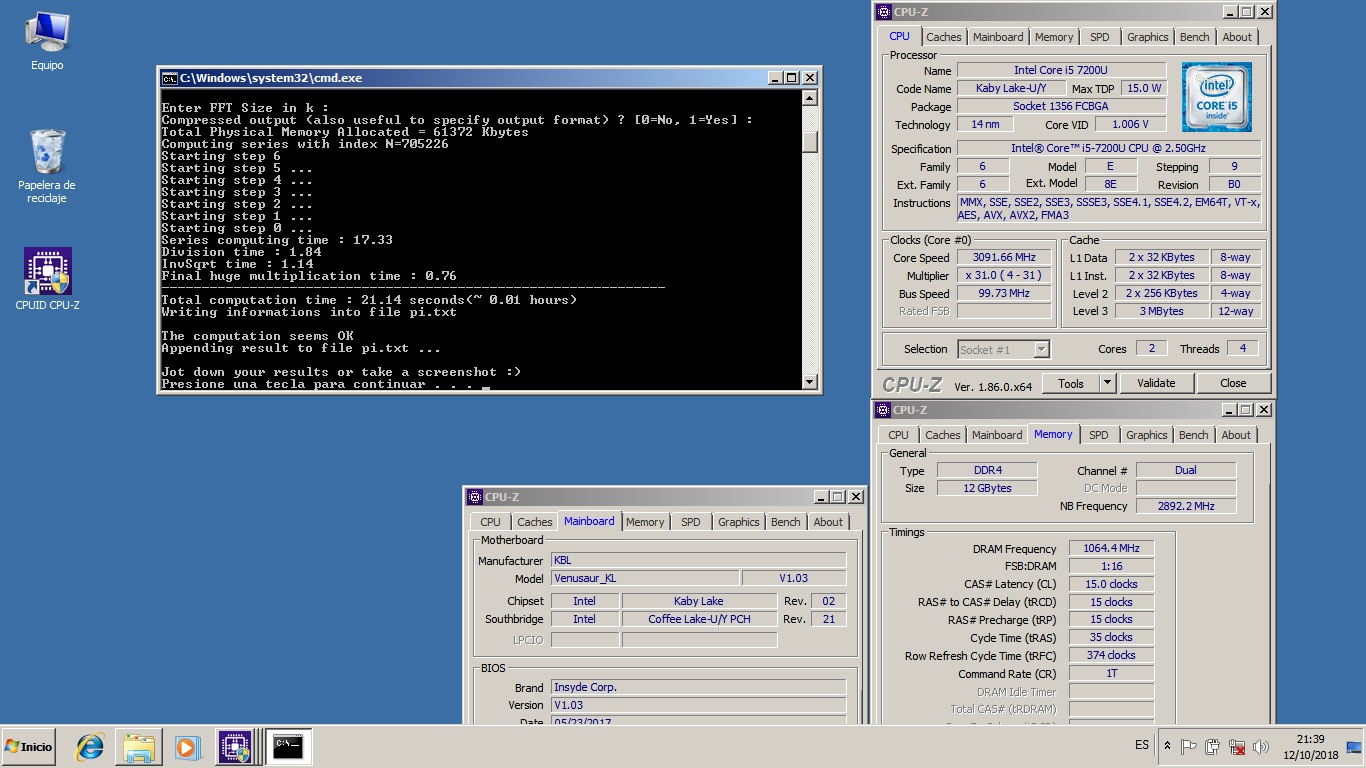The height and width of the screenshot is (768, 1366).
Task: Open the disconnected network tray icon
Action: point(1237,746)
